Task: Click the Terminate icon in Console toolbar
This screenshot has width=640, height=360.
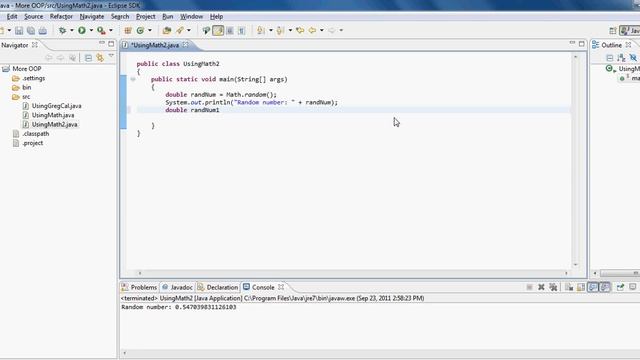Action: (x=529, y=287)
